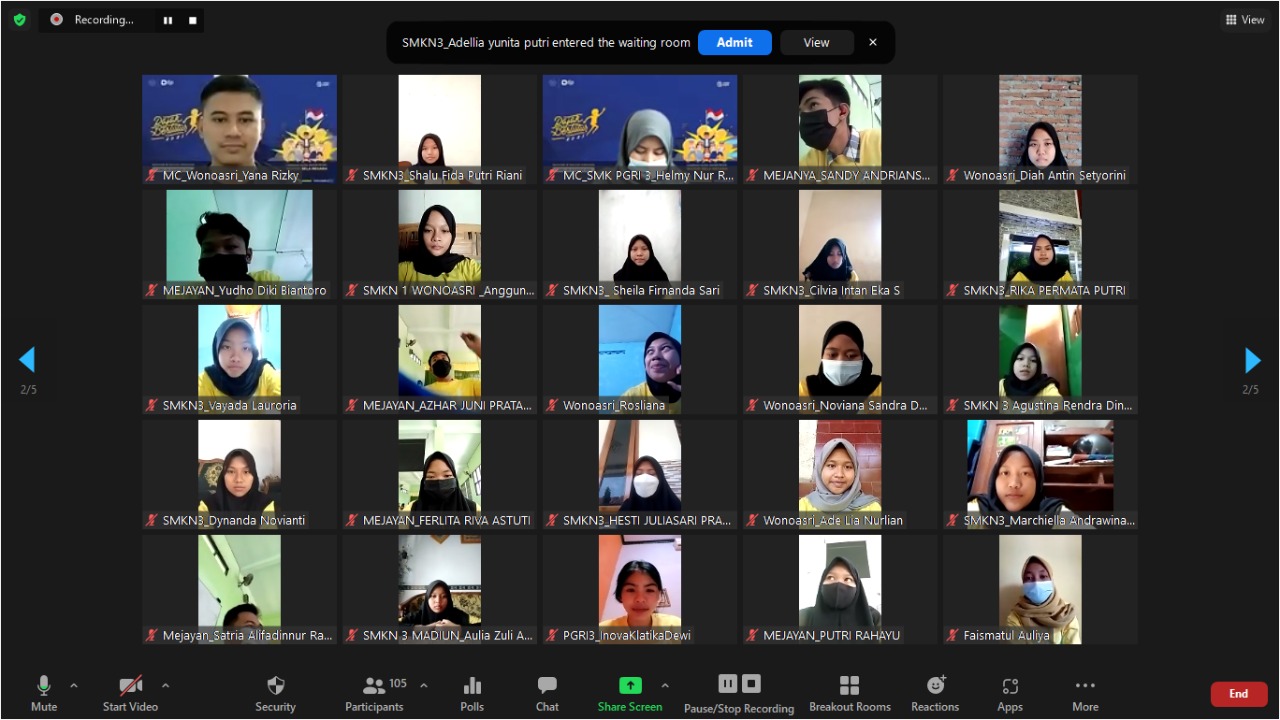The width and height of the screenshot is (1280, 720).
Task: Expand video options arrow beside Start Video
Action: tap(165, 686)
